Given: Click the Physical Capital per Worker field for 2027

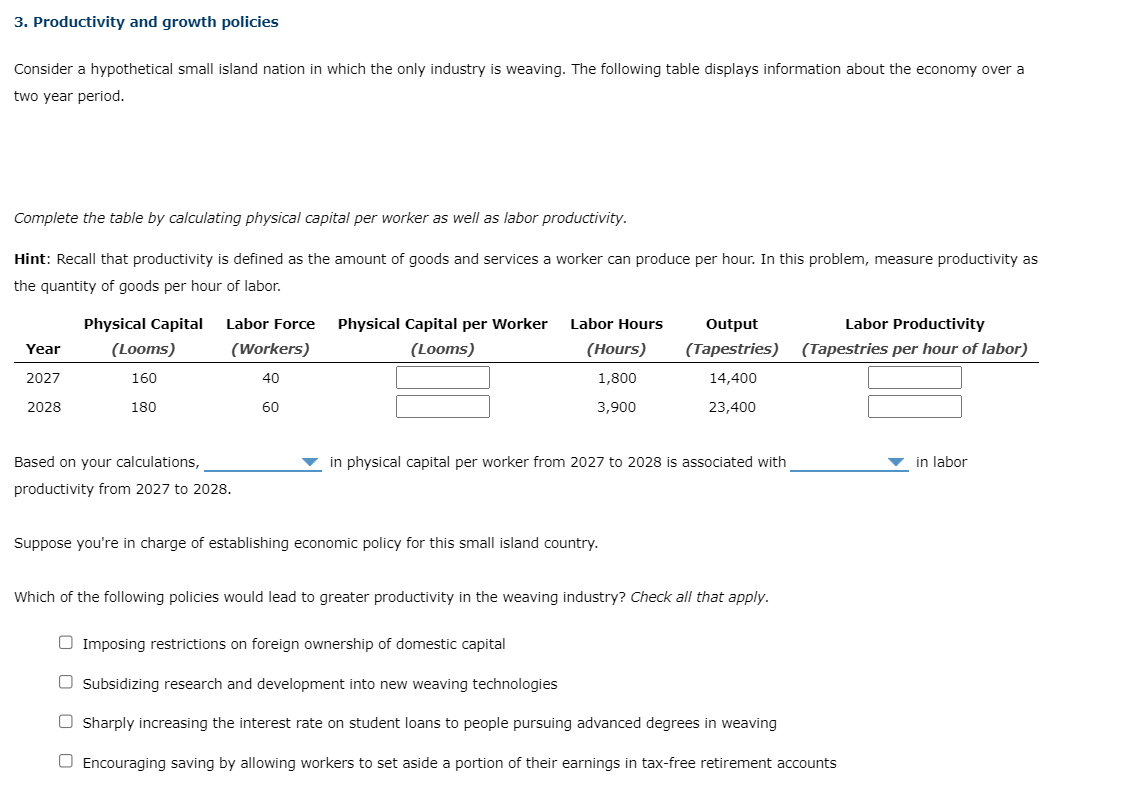Looking at the screenshot, I should 443,377.
